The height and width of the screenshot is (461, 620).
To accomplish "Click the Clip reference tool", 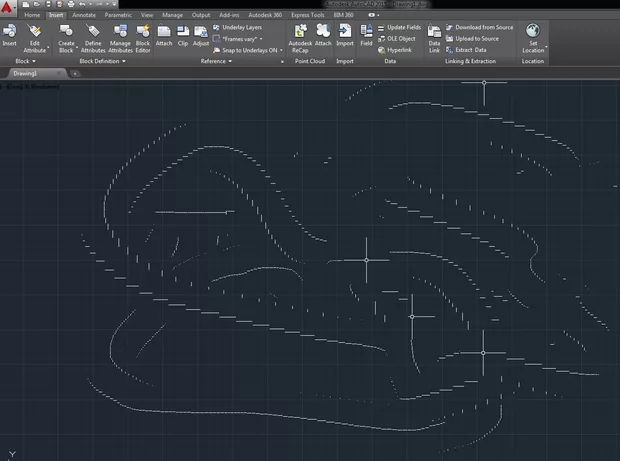I will 183,33.
